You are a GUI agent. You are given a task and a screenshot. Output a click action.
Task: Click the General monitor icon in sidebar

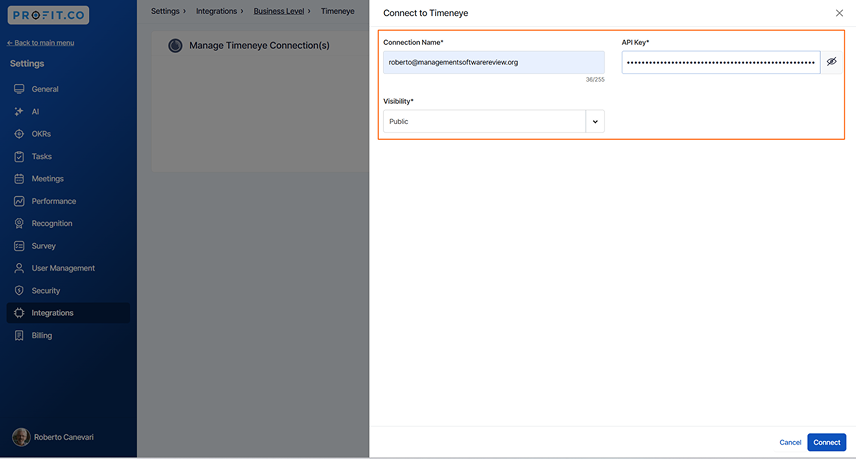(x=19, y=89)
